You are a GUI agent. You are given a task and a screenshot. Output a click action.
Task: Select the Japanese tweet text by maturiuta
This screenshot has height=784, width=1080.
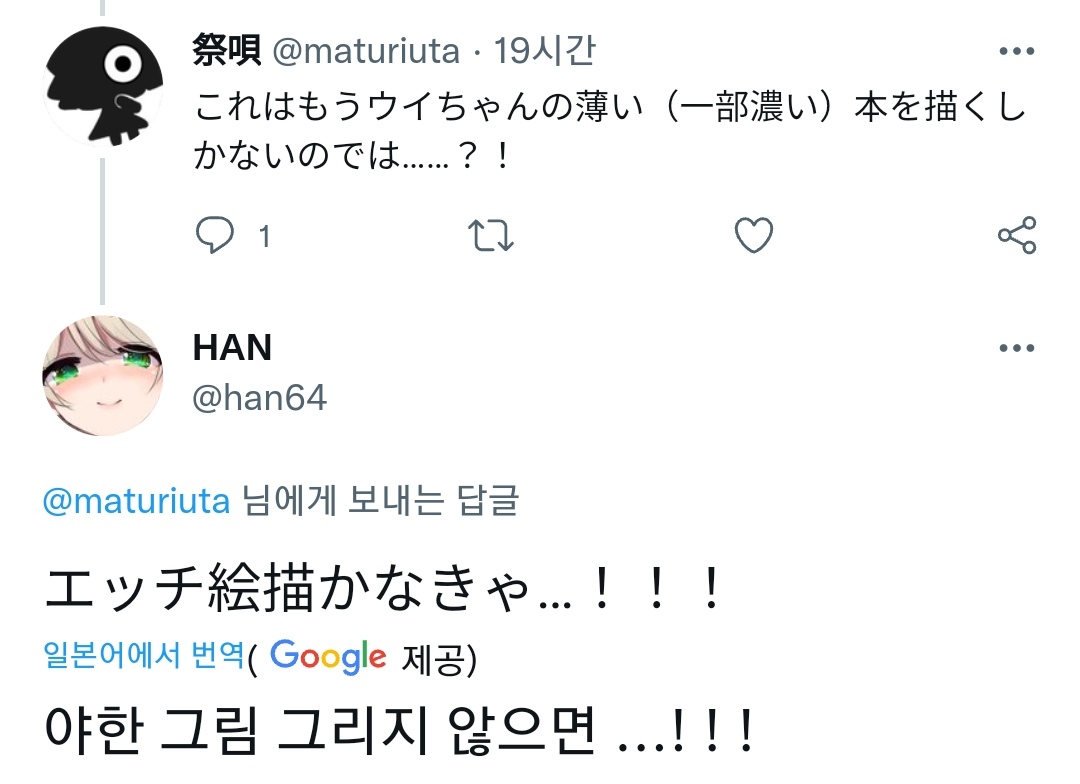610,131
